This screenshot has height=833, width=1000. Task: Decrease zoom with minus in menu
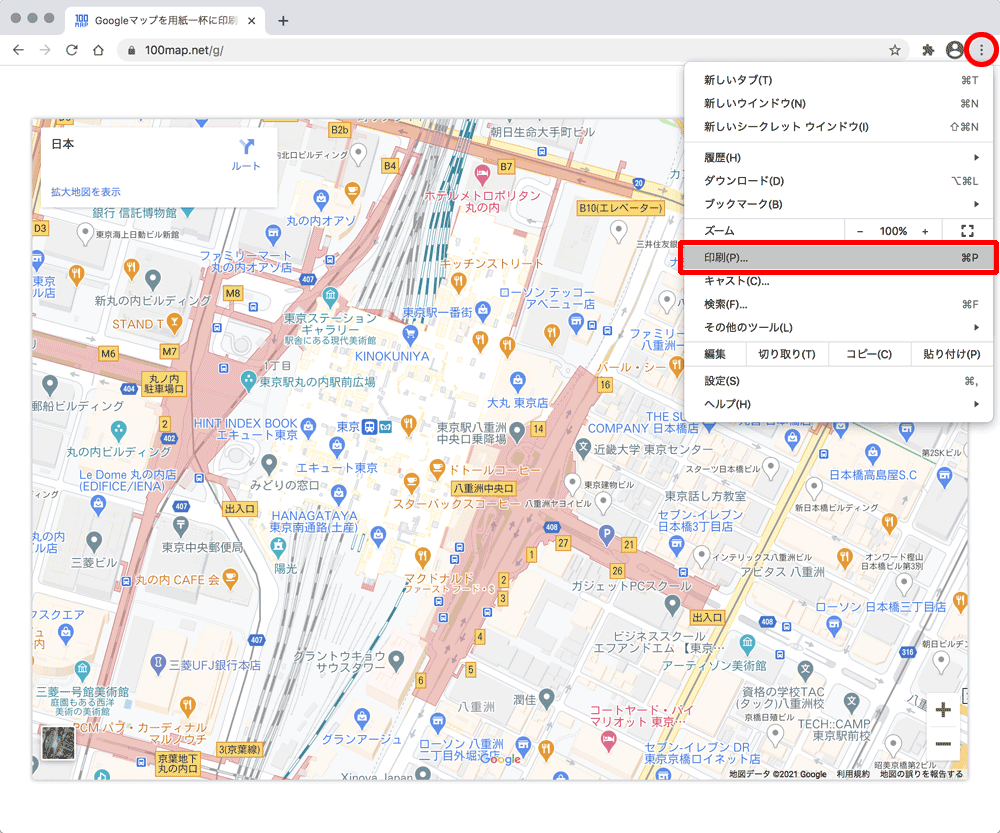[x=860, y=232]
